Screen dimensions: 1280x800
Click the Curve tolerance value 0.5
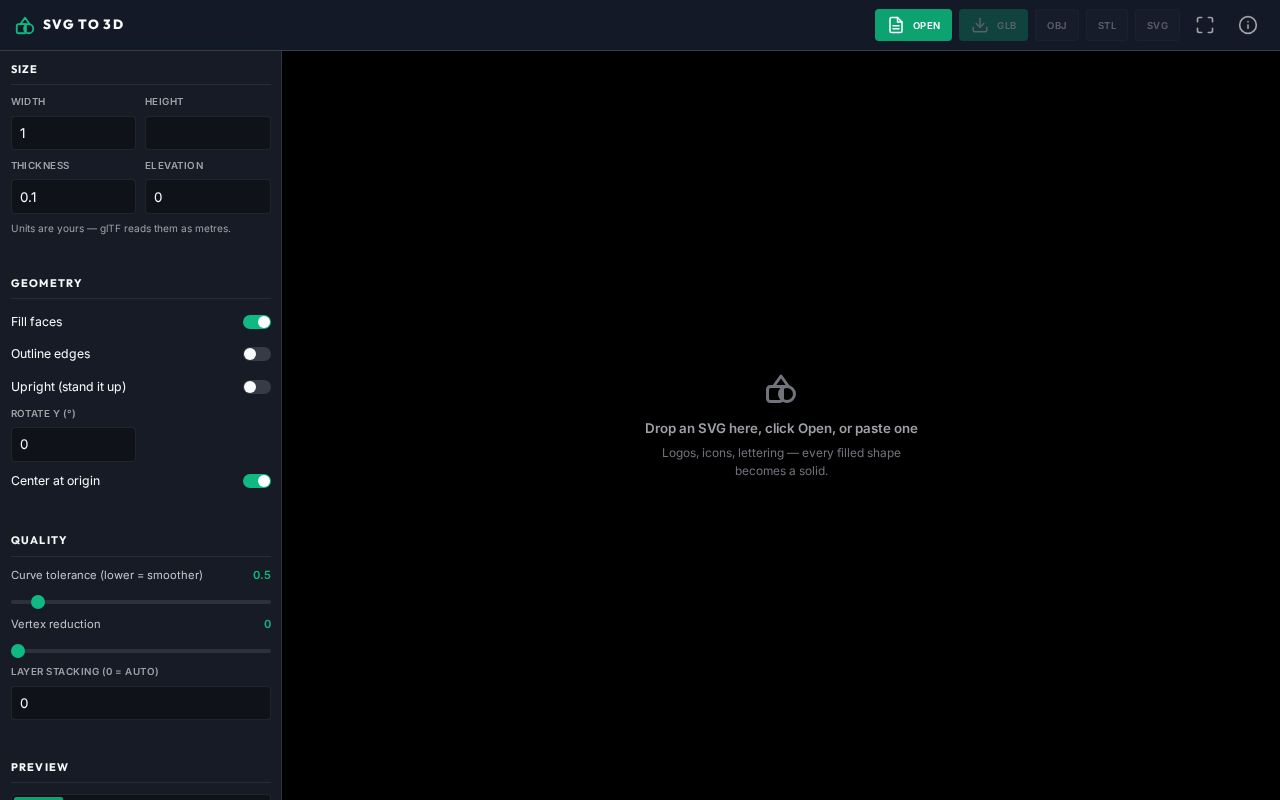(x=262, y=575)
